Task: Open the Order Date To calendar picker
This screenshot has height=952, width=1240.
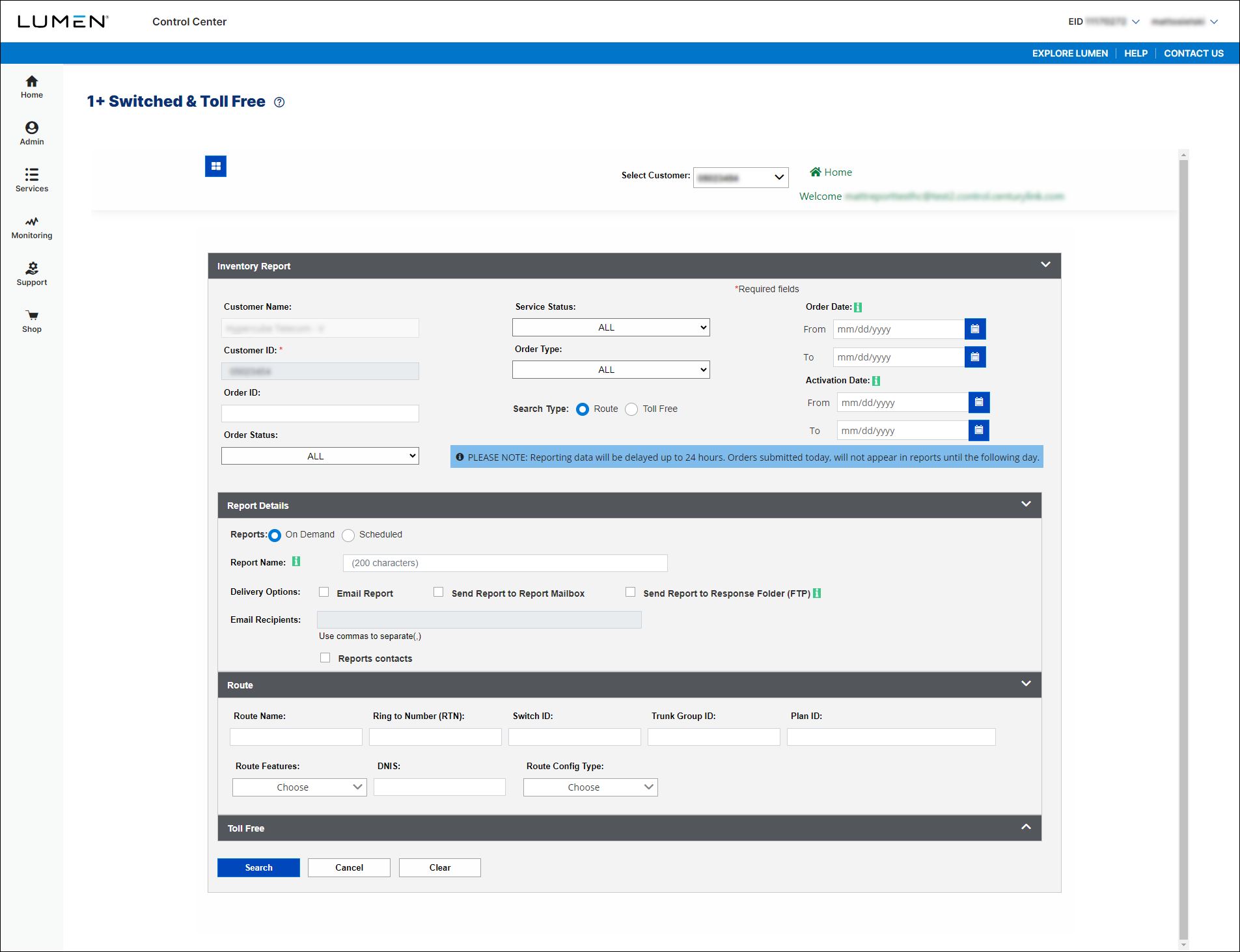Action: [975, 357]
